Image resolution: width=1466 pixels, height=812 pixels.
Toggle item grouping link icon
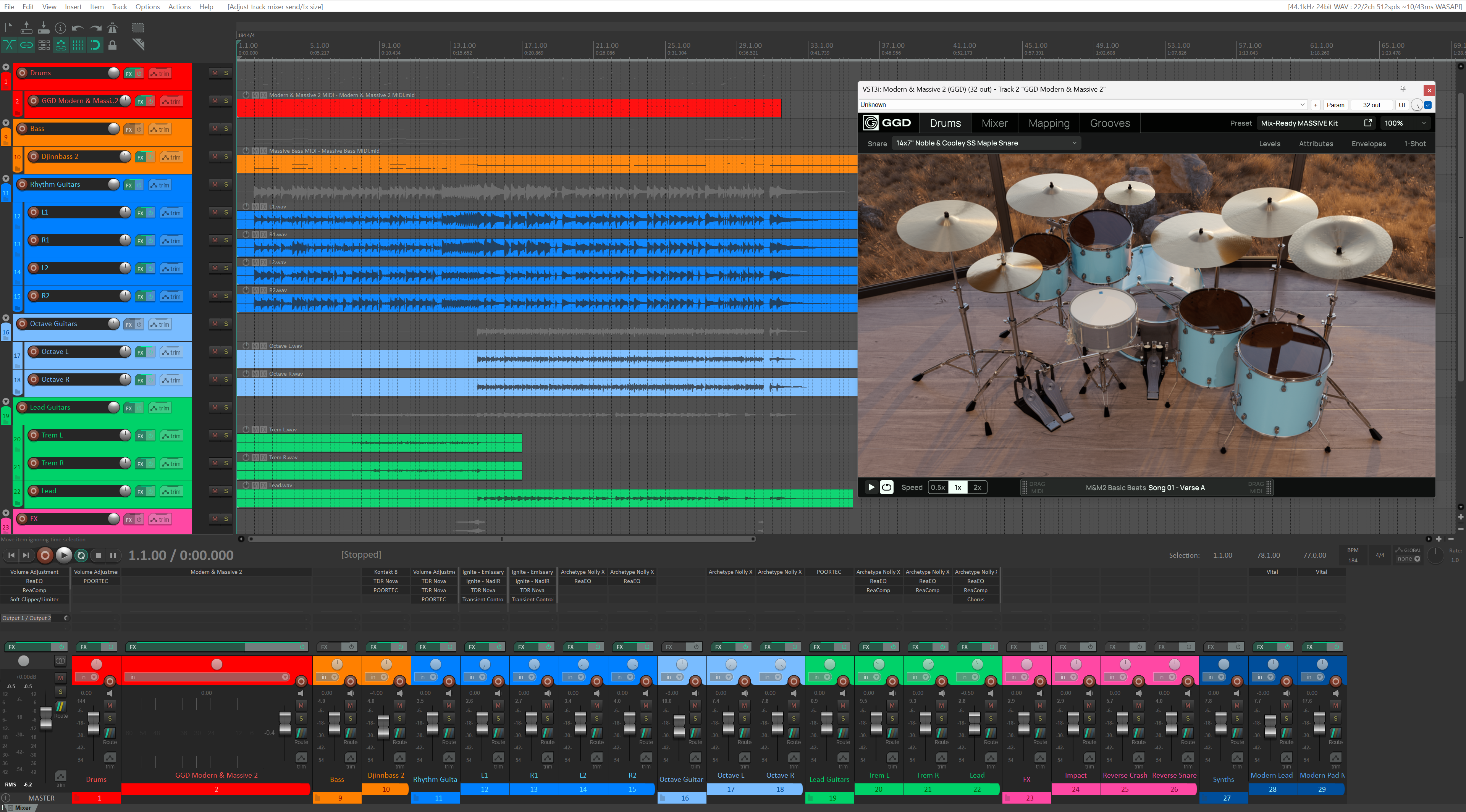click(26, 45)
